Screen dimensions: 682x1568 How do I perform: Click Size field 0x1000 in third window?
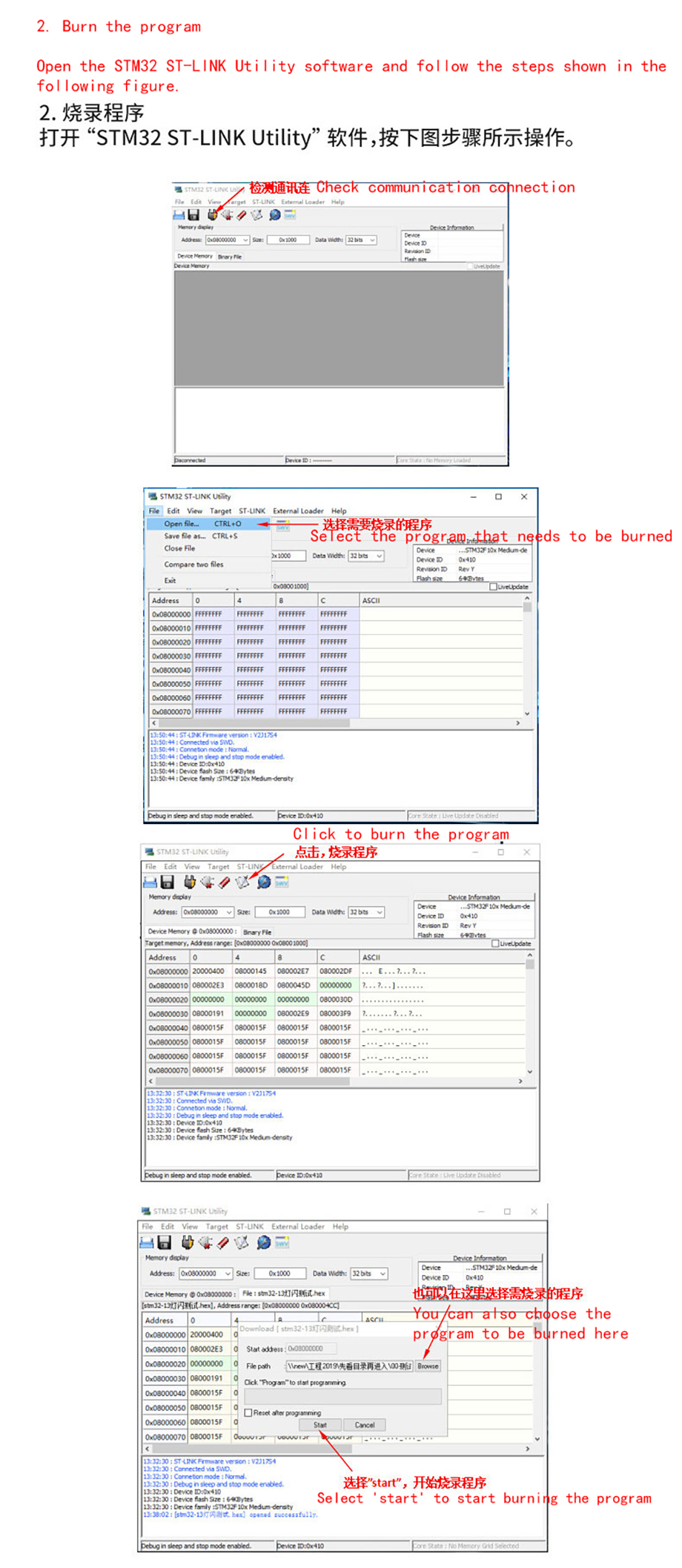point(279,912)
